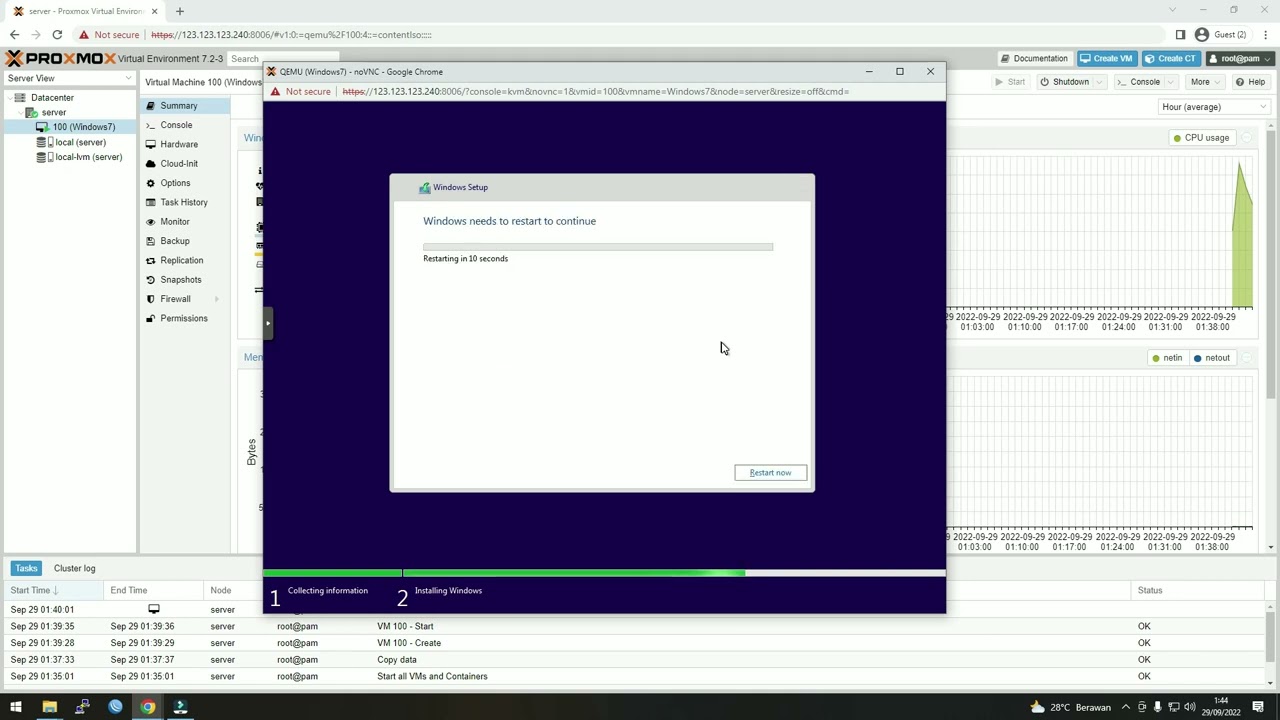The image size is (1280, 720).
Task: Select local (server) storage
Action: pyautogui.click(x=80, y=142)
